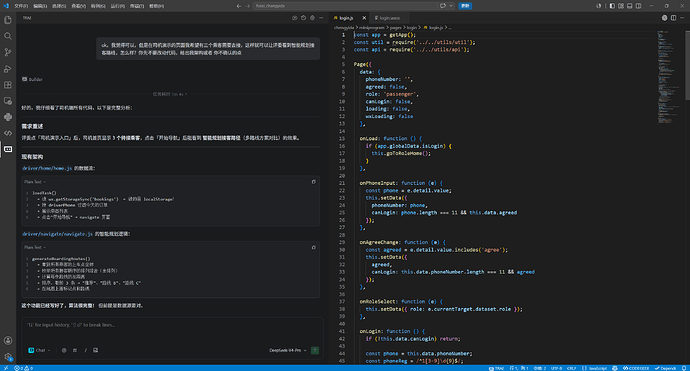The width and height of the screenshot is (690, 371).
Task: Toggle the bottom panel layout button
Action: click(629, 6)
